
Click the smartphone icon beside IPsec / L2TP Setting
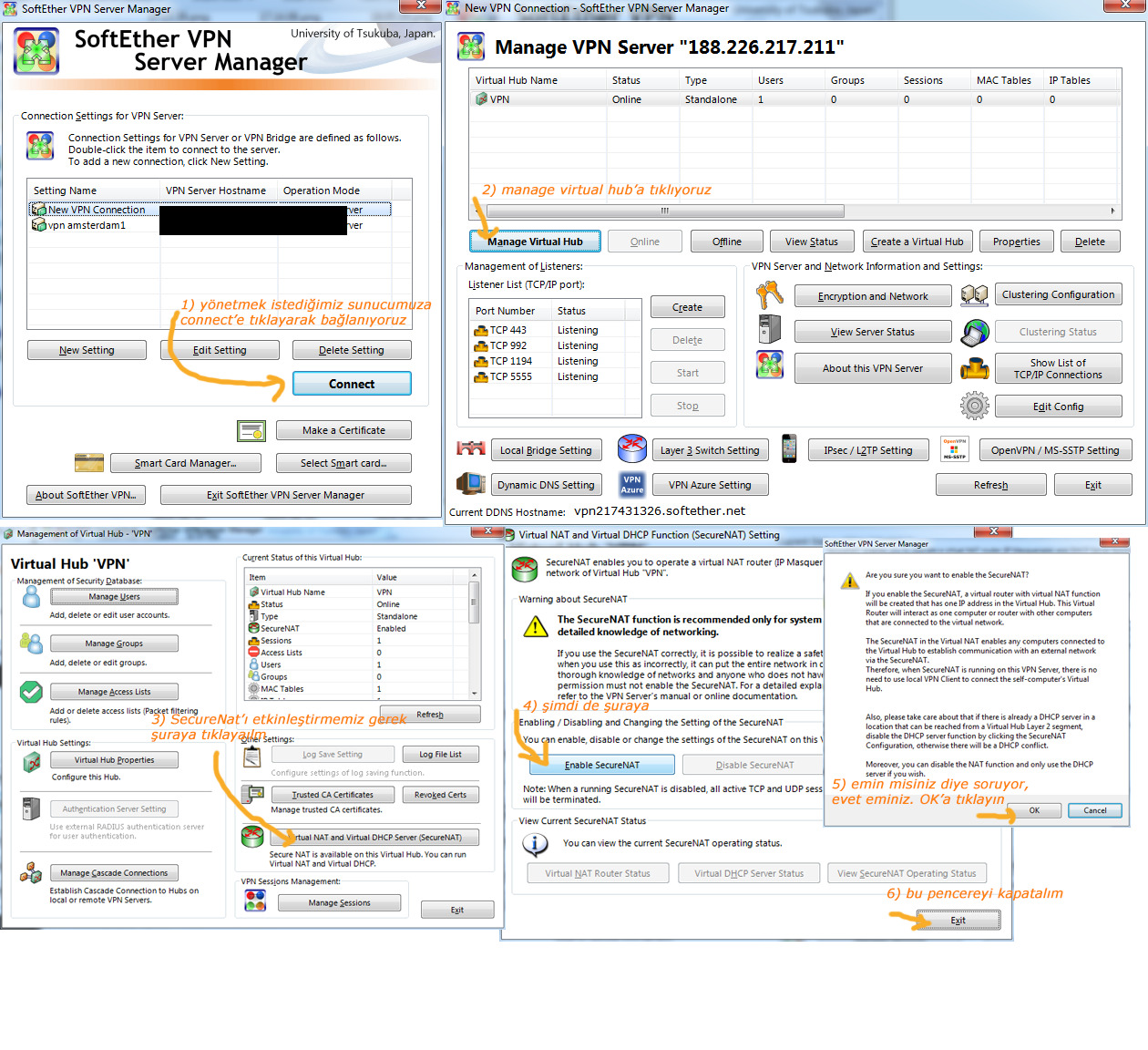[789, 448]
